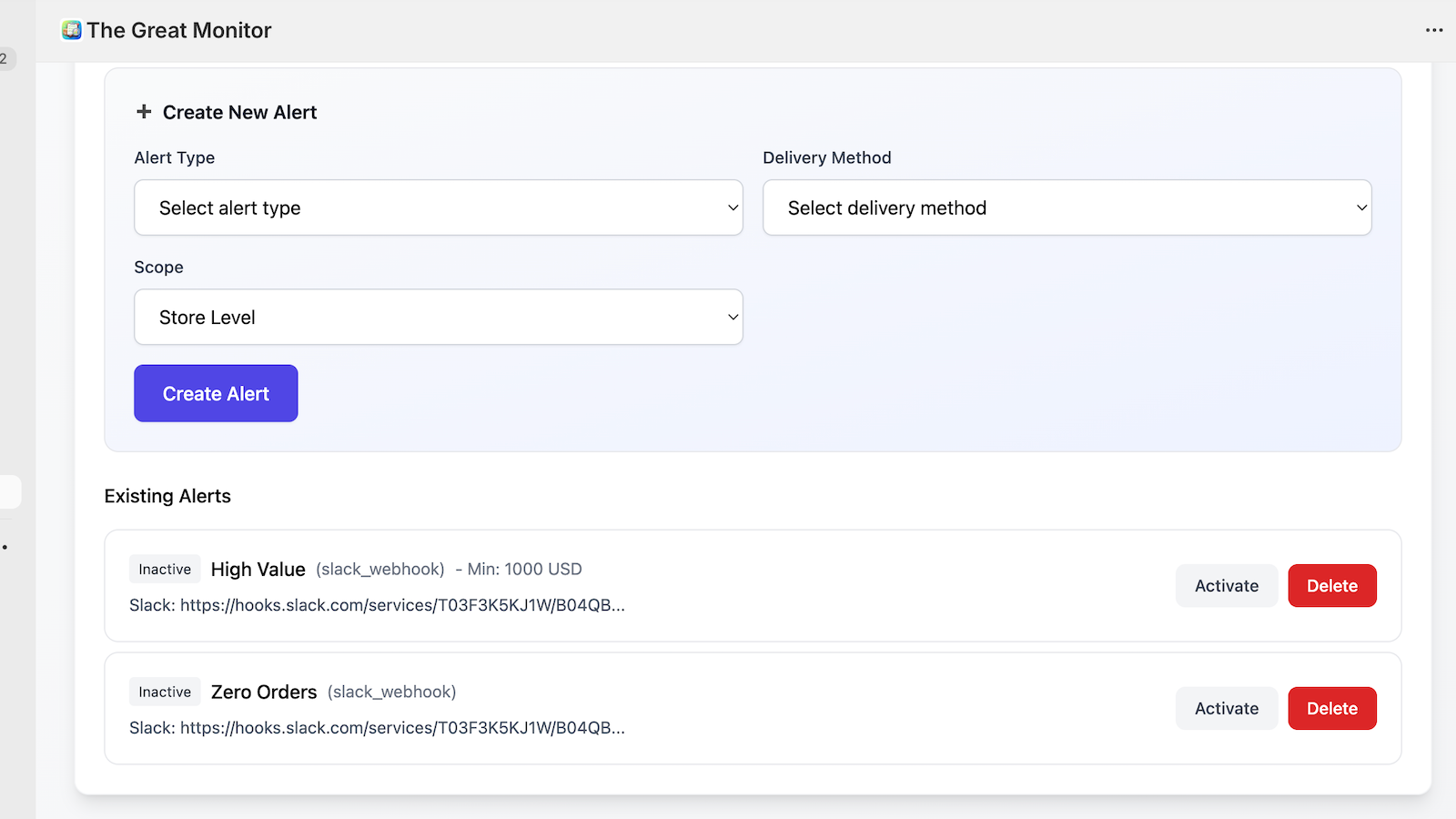The image size is (1456, 819).
Task: Click the Slack webhook URL under Zero Orders
Action: [401, 728]
